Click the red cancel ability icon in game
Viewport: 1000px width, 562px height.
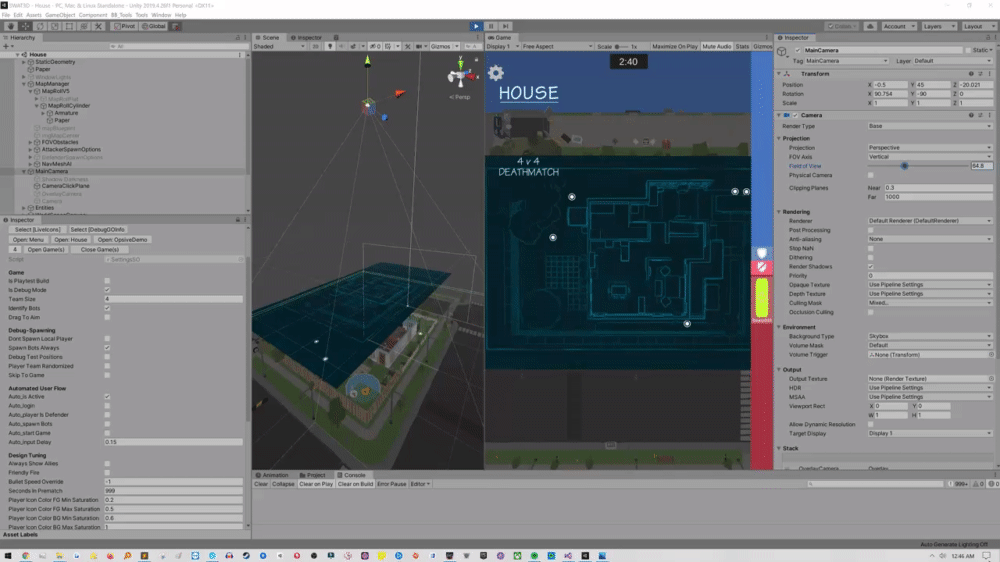point(761,267)
